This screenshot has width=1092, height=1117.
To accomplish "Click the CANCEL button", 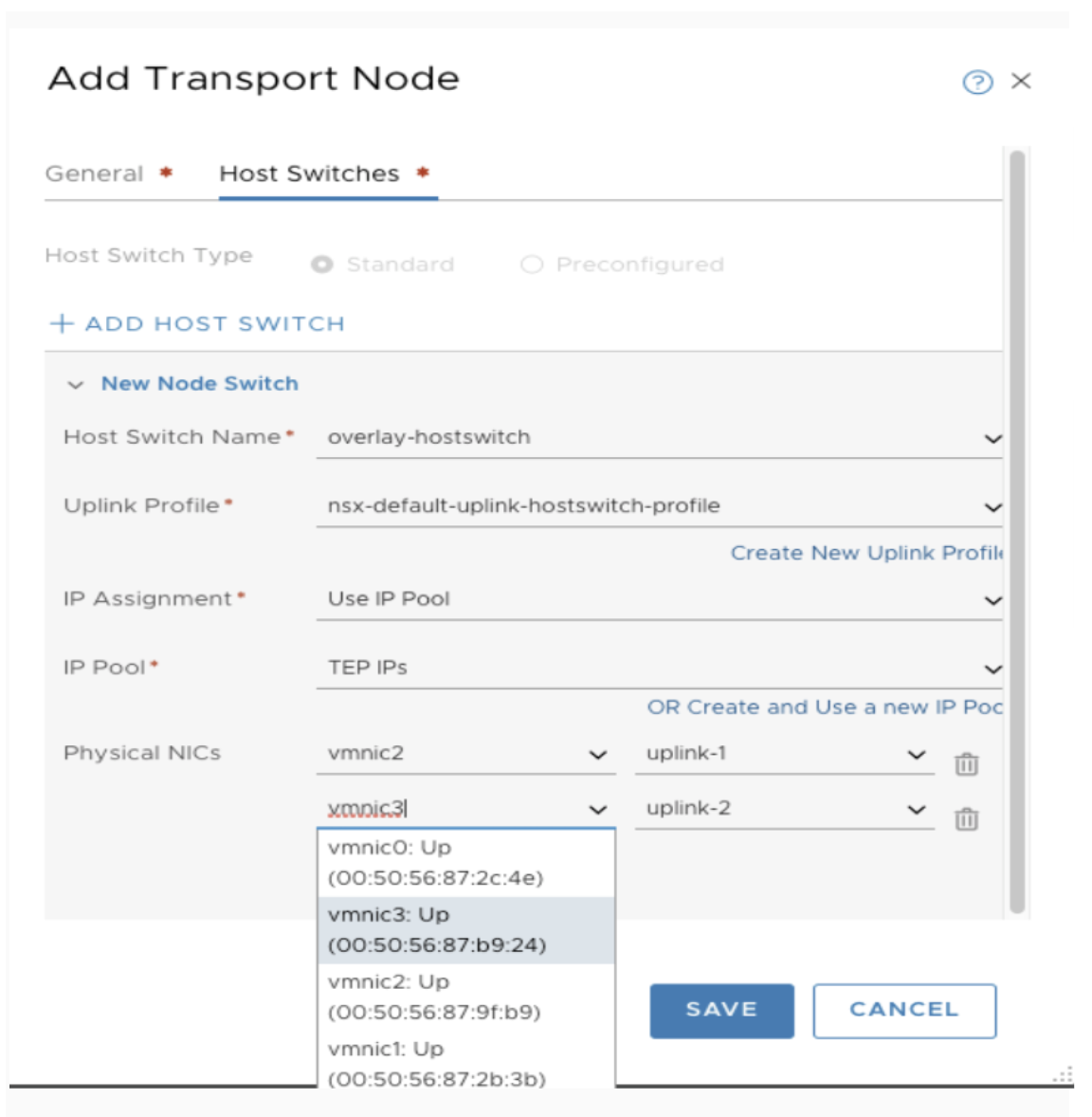I will coord(903,1010).
